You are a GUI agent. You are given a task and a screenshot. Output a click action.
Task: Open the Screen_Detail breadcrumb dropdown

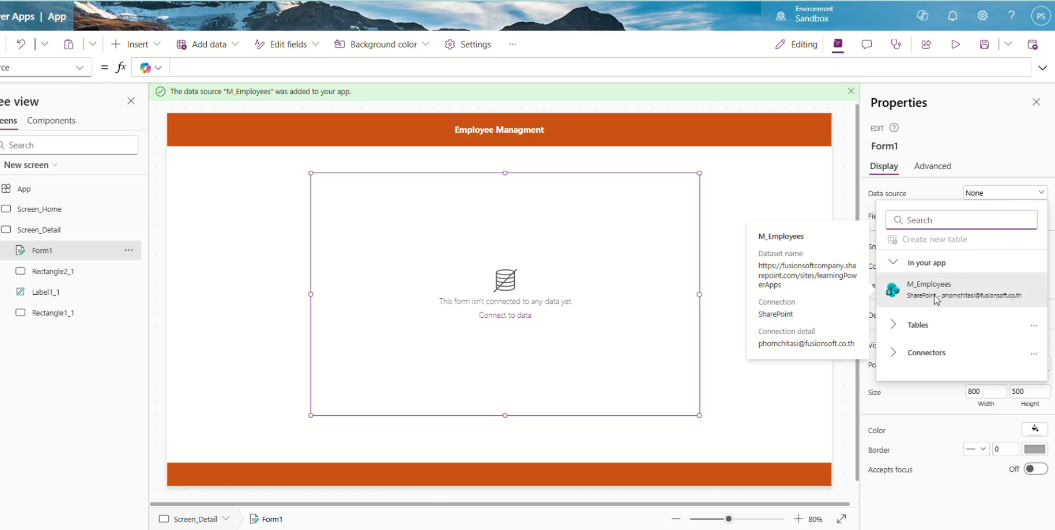click(x=225, y=519)
